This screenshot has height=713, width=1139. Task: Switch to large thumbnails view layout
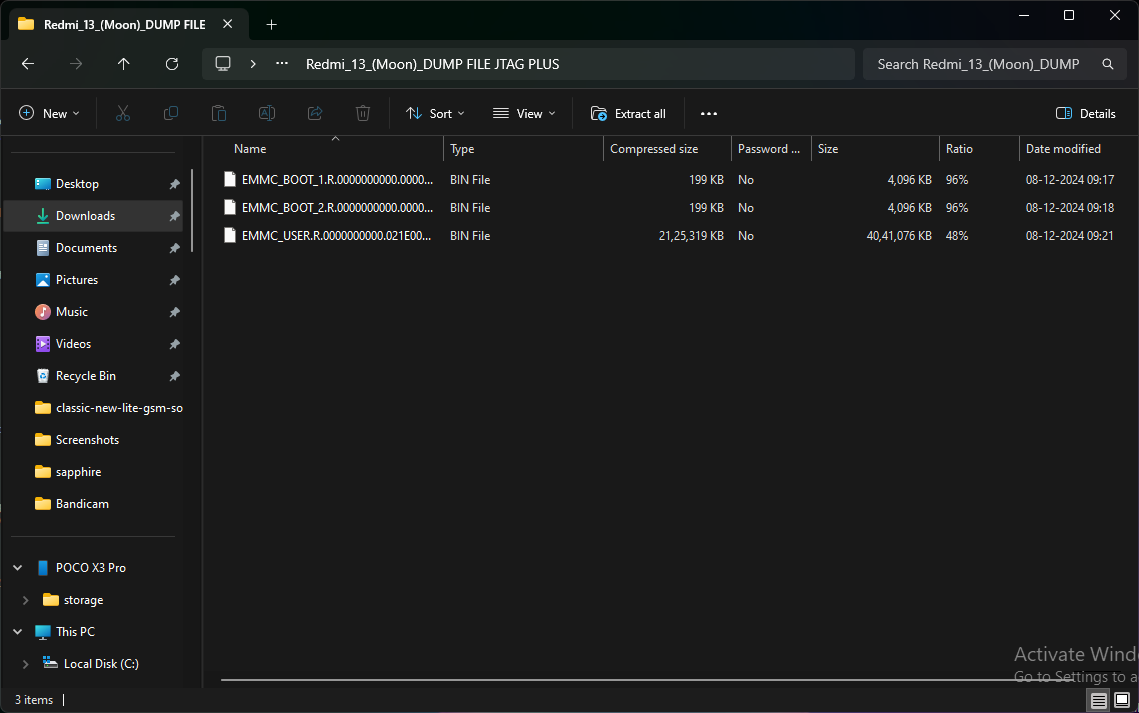pos(1122,700)
